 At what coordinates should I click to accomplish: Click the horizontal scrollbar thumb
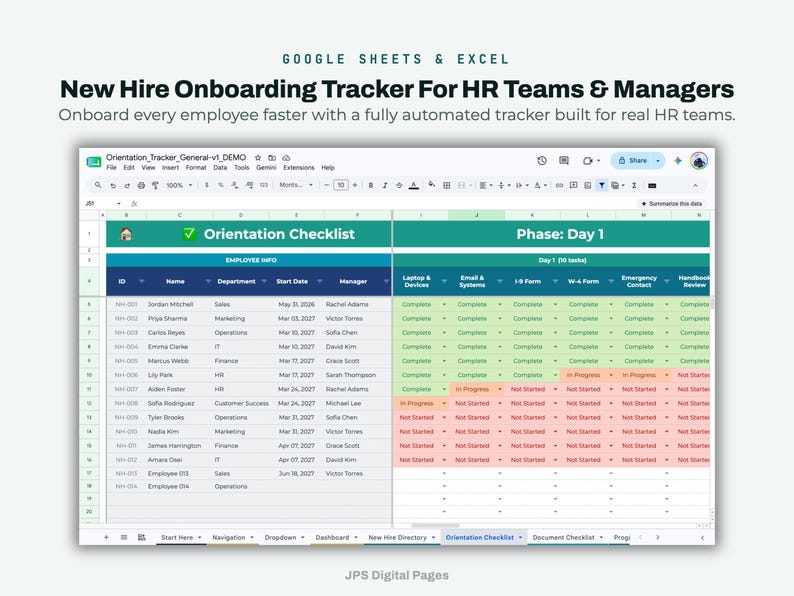tap(435, 526)
